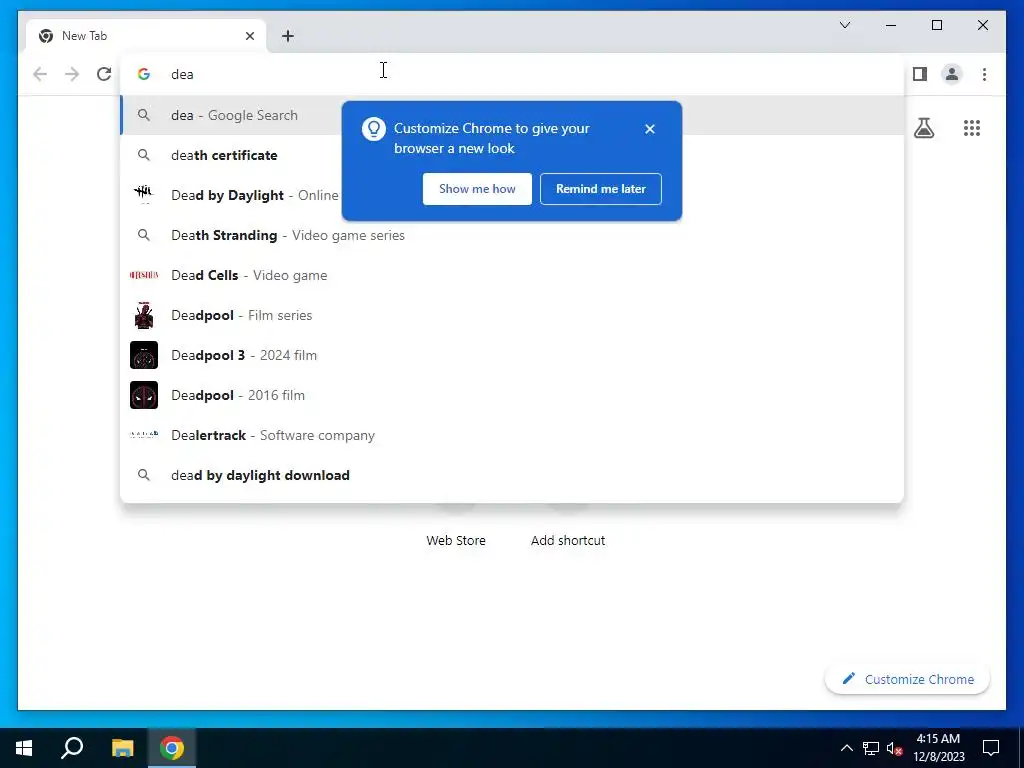Click the Deadpool 2016 film thumbnail
The height and width of the screenshot is (768, 1024).
pos(144,395)
